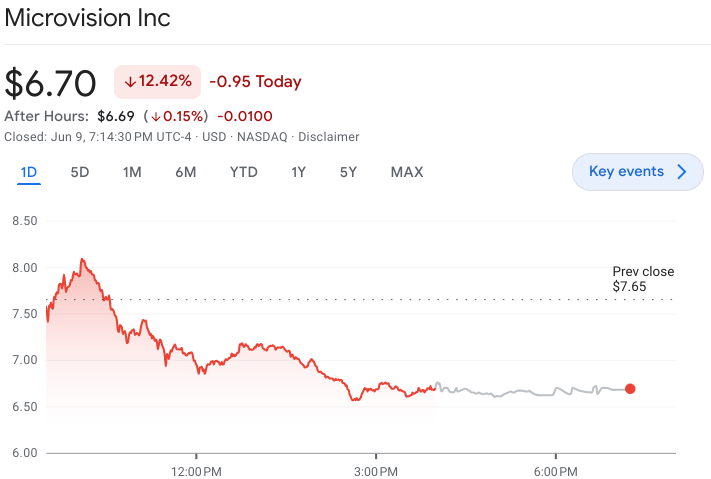Show the YTD chart range
This screenshot has height=479, width=711.
(x=243, y=172)
